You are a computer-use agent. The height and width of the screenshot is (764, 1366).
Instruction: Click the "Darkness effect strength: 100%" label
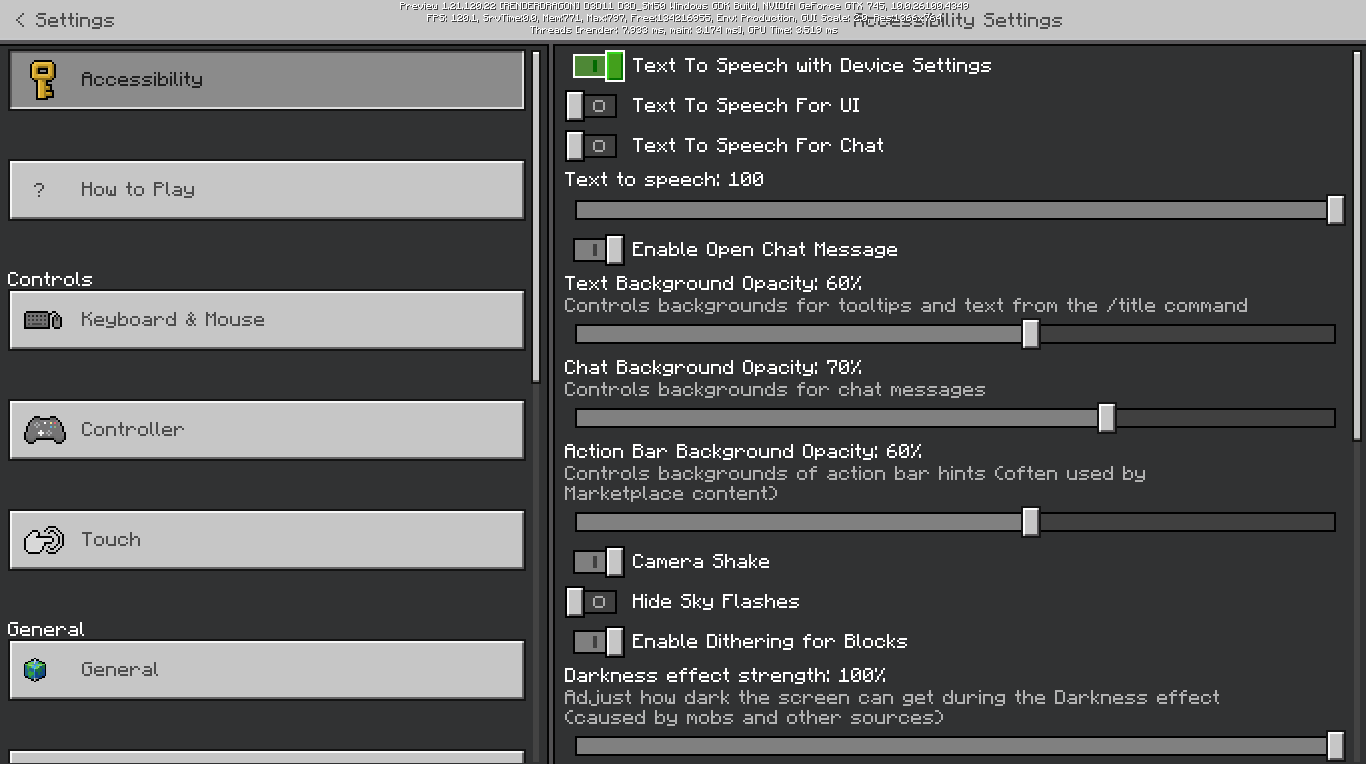725,676
